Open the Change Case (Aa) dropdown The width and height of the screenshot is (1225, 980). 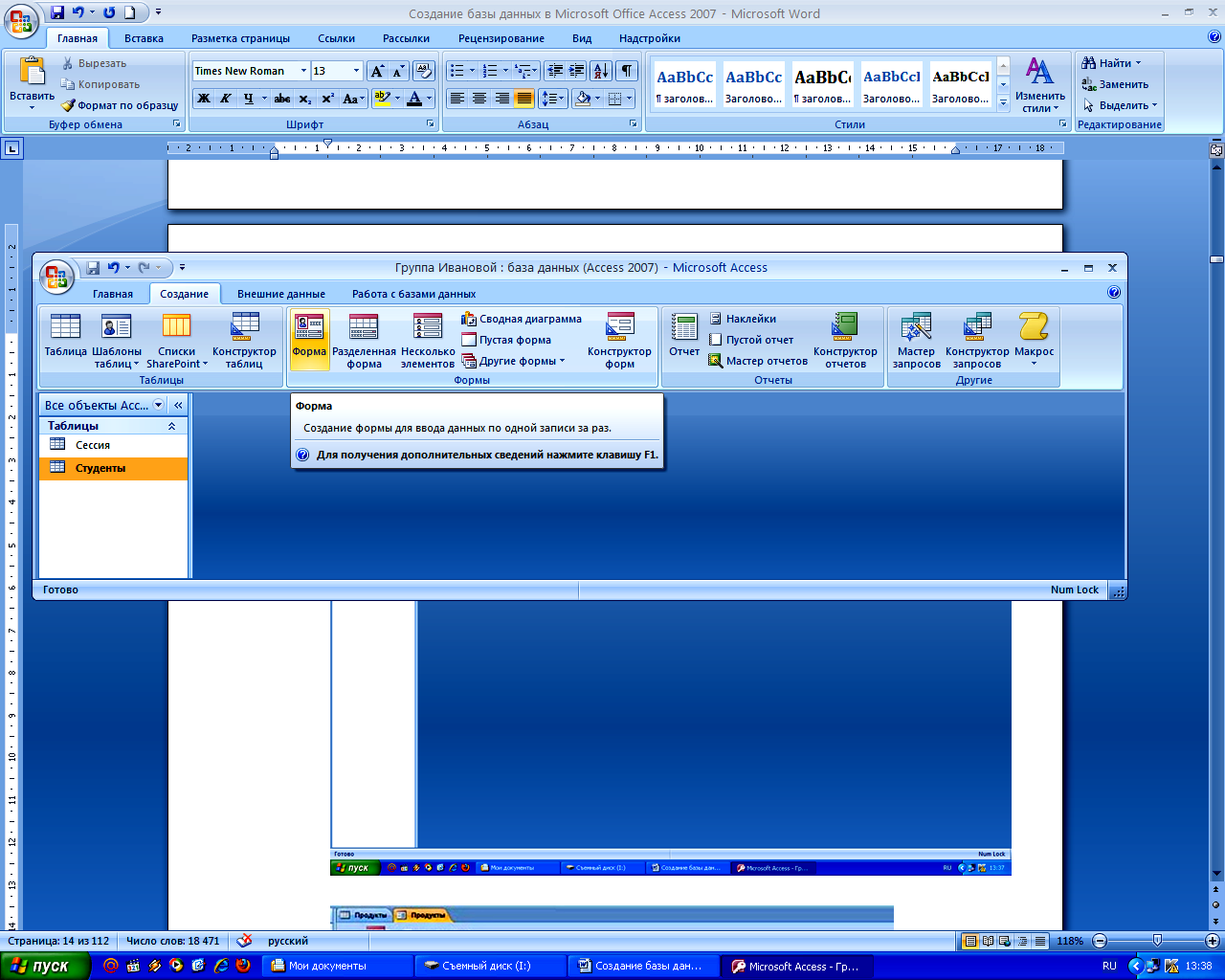[352, 98]
